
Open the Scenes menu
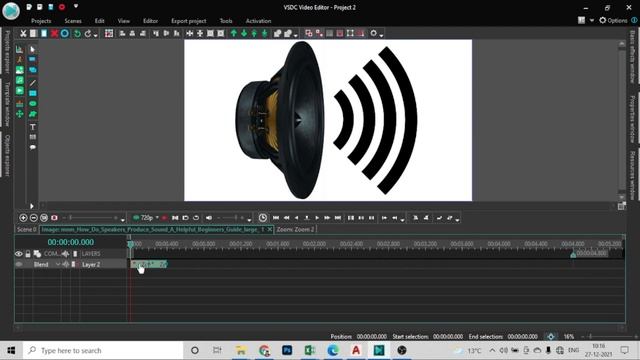pos(73,21)
